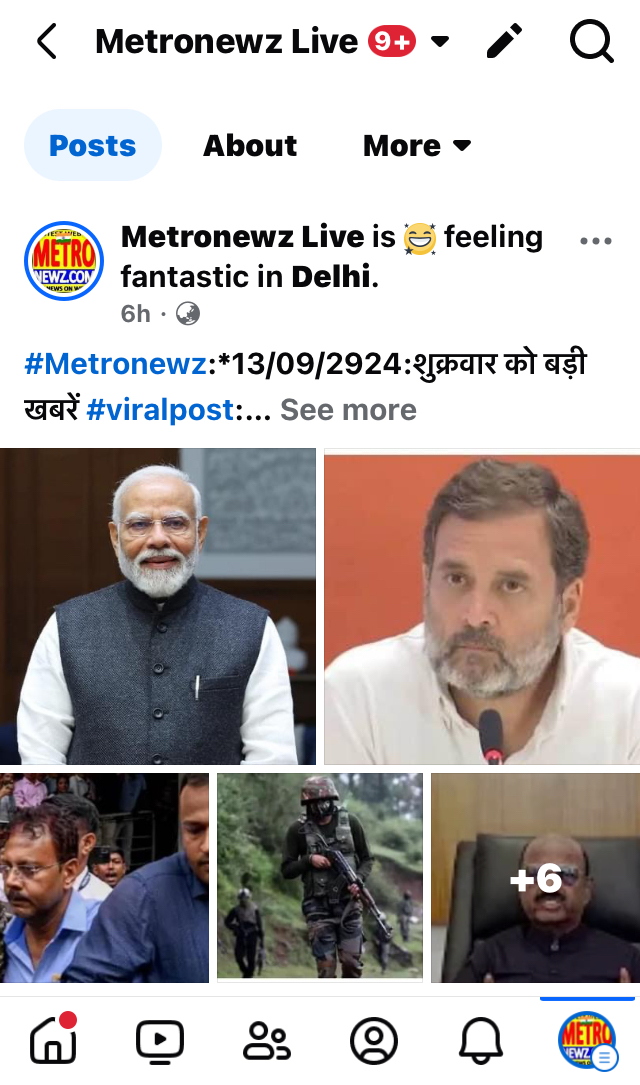640x1085 pixels.
Task: Tap See more to expand post text
Action: (x=348, y=410)
